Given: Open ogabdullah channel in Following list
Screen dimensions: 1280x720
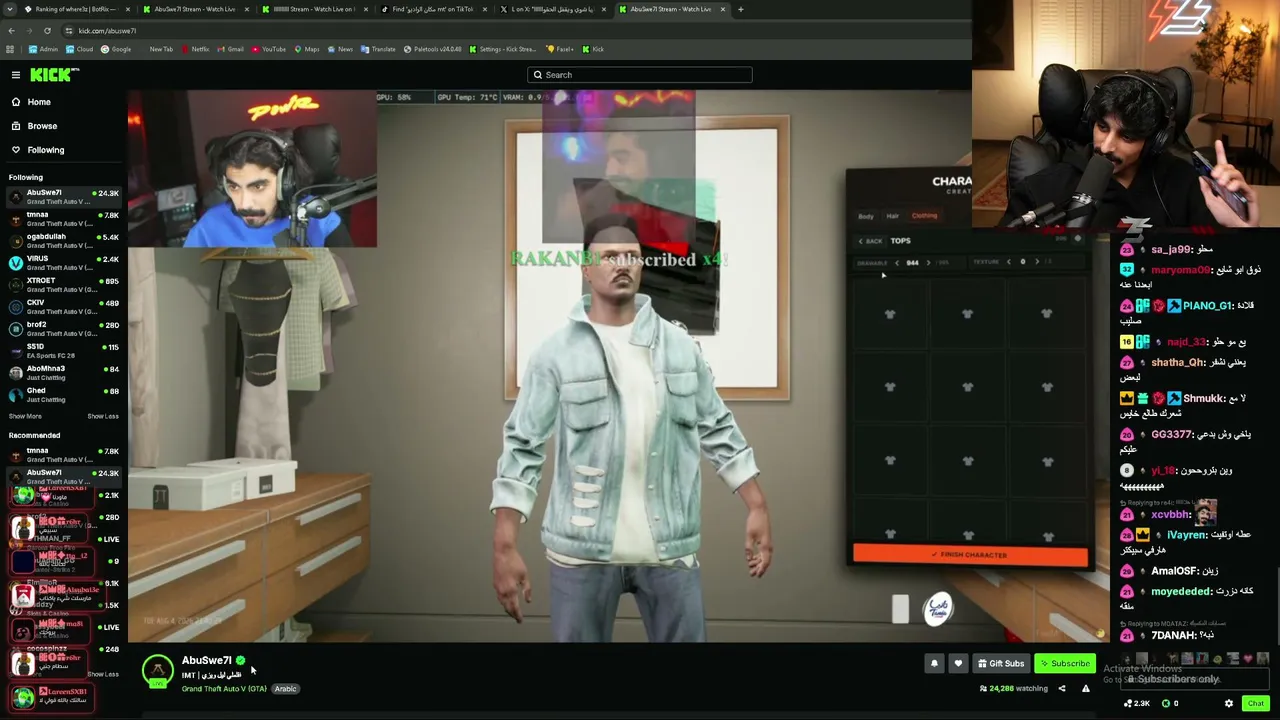Looking at the screenshot, I should 64,241.
